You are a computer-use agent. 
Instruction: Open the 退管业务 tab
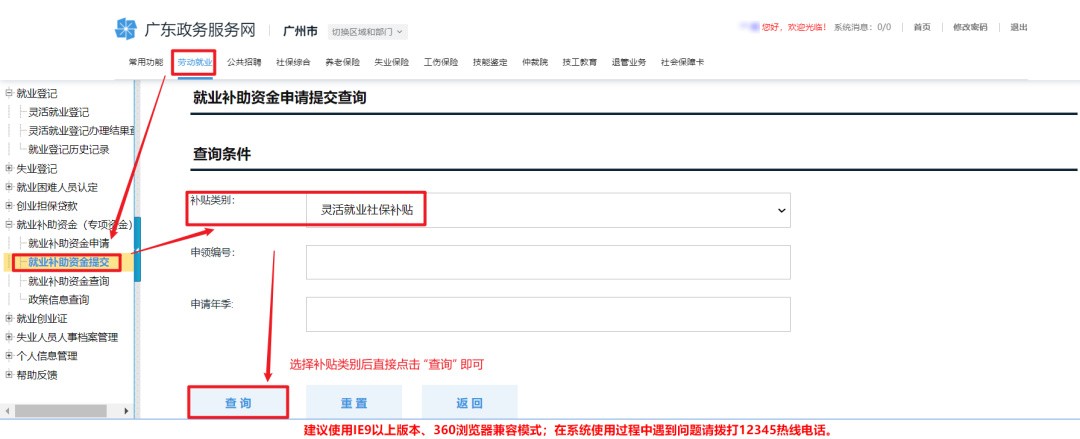[629, 62]
